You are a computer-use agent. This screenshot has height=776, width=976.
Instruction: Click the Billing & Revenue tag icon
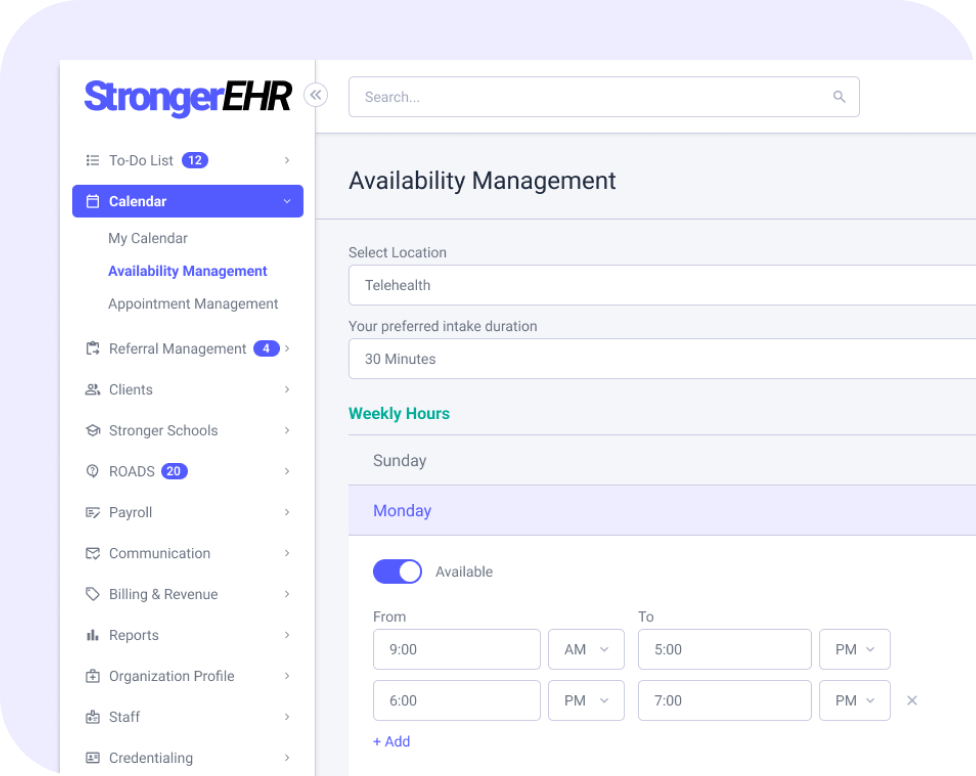point(93,594)
